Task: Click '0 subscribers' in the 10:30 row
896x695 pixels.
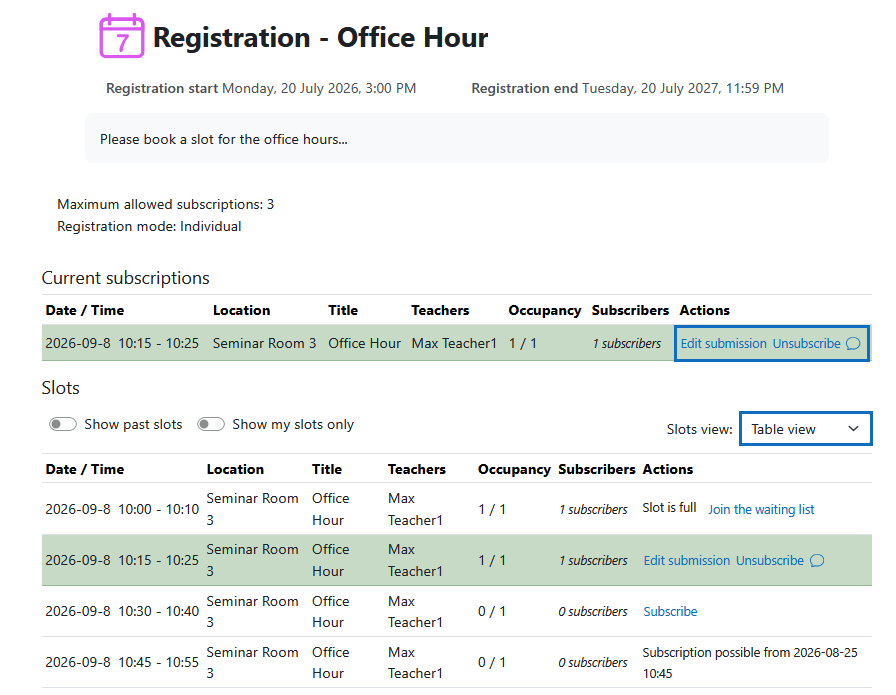Action: click(x=593, y=612)
